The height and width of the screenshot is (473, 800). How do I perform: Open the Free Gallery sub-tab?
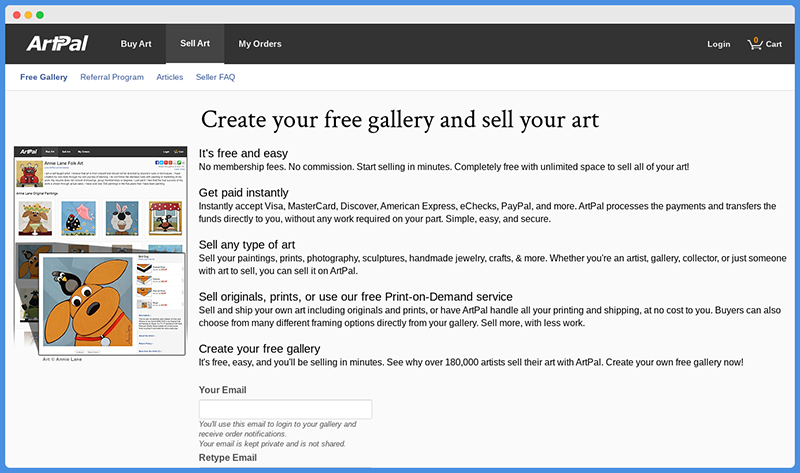coord(44,77)
